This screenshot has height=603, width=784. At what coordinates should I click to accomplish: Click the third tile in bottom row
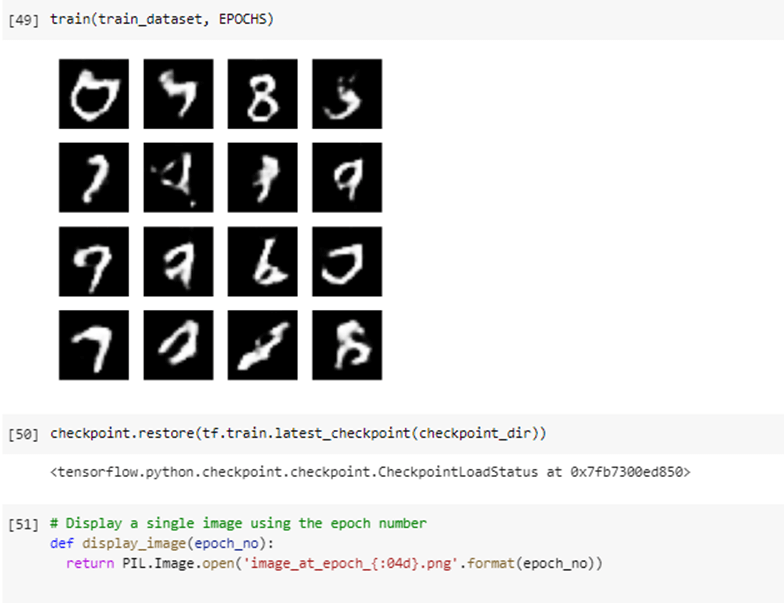pyautogui.click(x=262, y=345)
